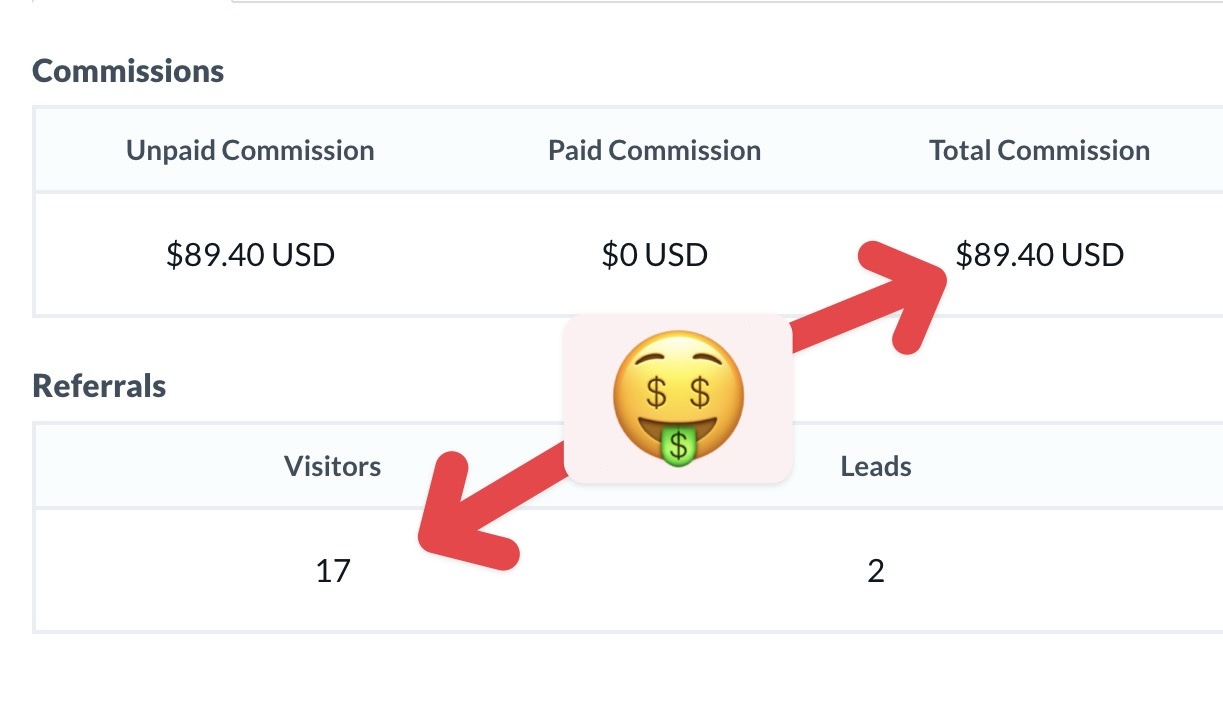Click the Leads column header

tap(876, 466)
